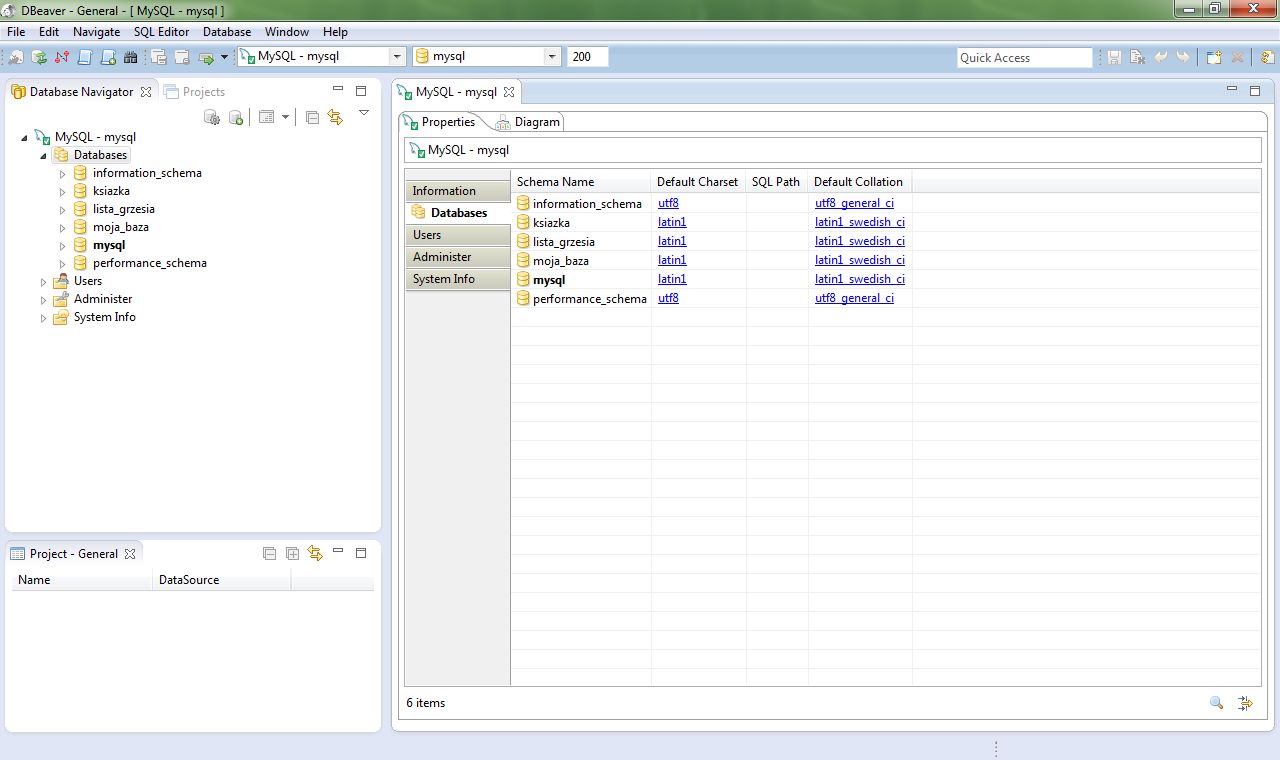Click the magnifier search icon below the table

[x=1216, y=703]
